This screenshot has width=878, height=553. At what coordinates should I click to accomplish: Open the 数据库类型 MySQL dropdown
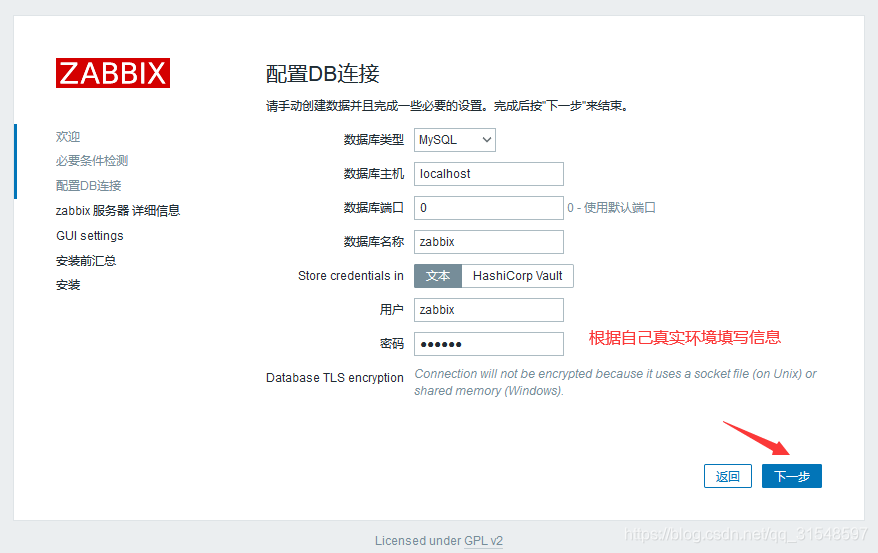pos(455,140)
